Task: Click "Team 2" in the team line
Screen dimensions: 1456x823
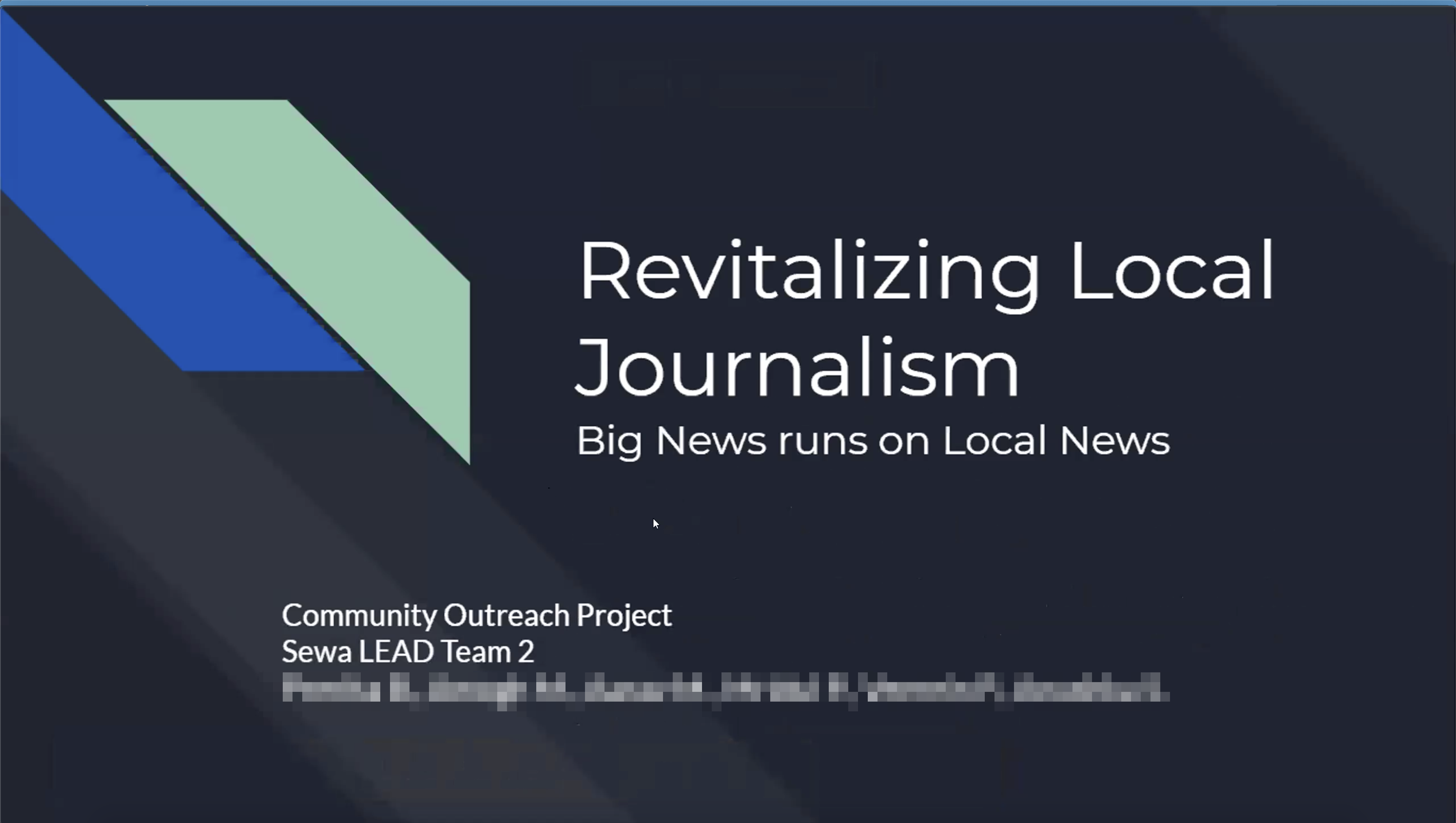Action: point(487,652)
